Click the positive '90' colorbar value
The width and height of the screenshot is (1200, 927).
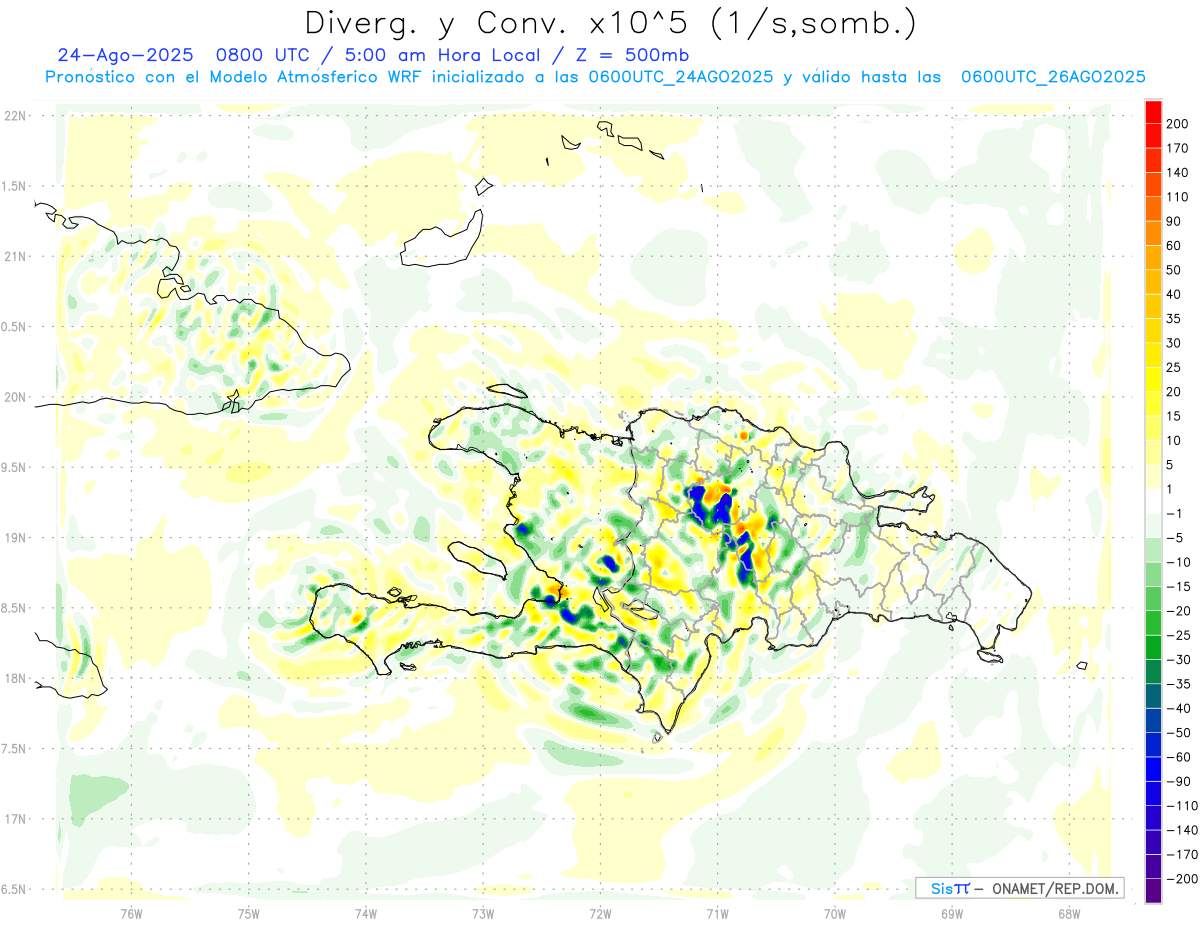point(1174,222)
